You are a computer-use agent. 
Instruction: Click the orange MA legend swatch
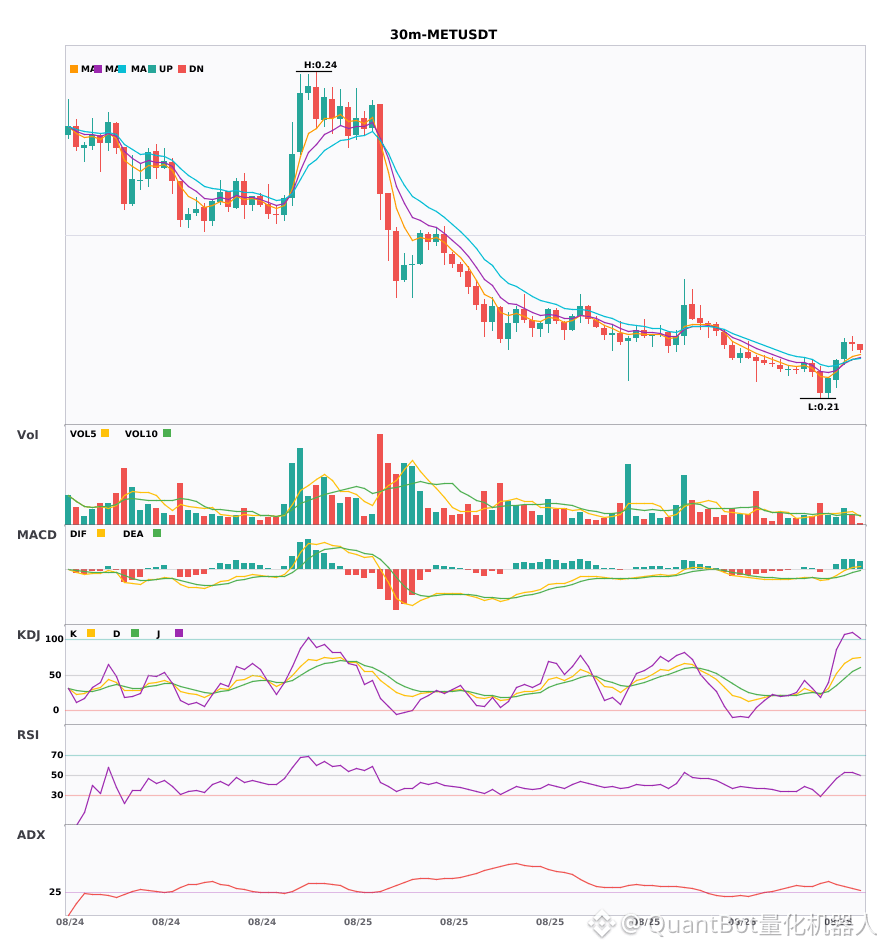[x=74, y=69]
